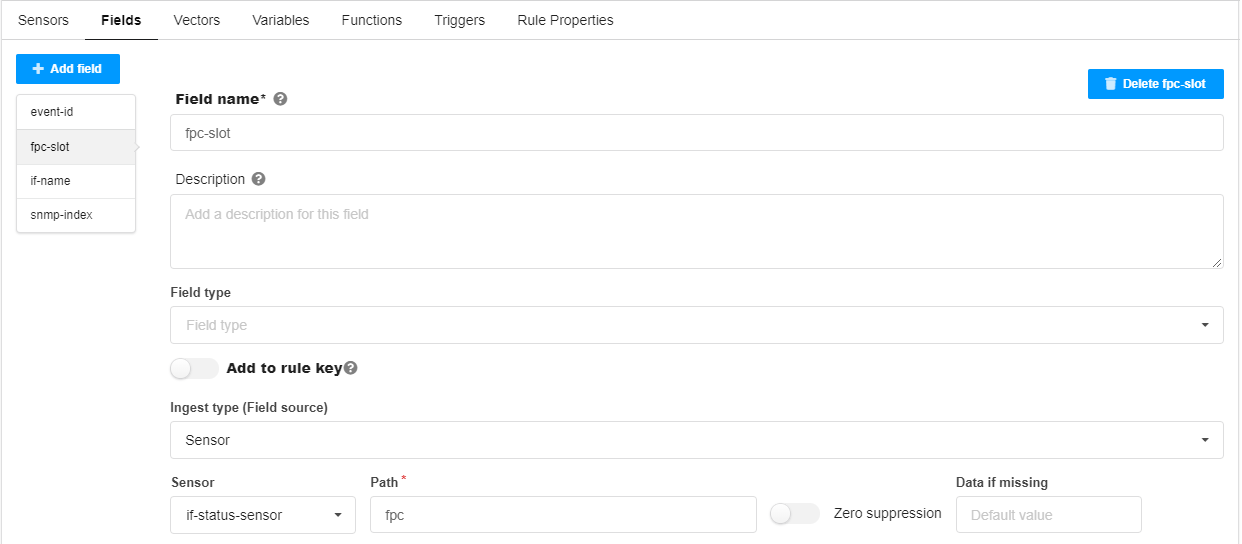Open the Vectors tab
This screenshot has height=544, width=1242.
[x=197, y=20]
